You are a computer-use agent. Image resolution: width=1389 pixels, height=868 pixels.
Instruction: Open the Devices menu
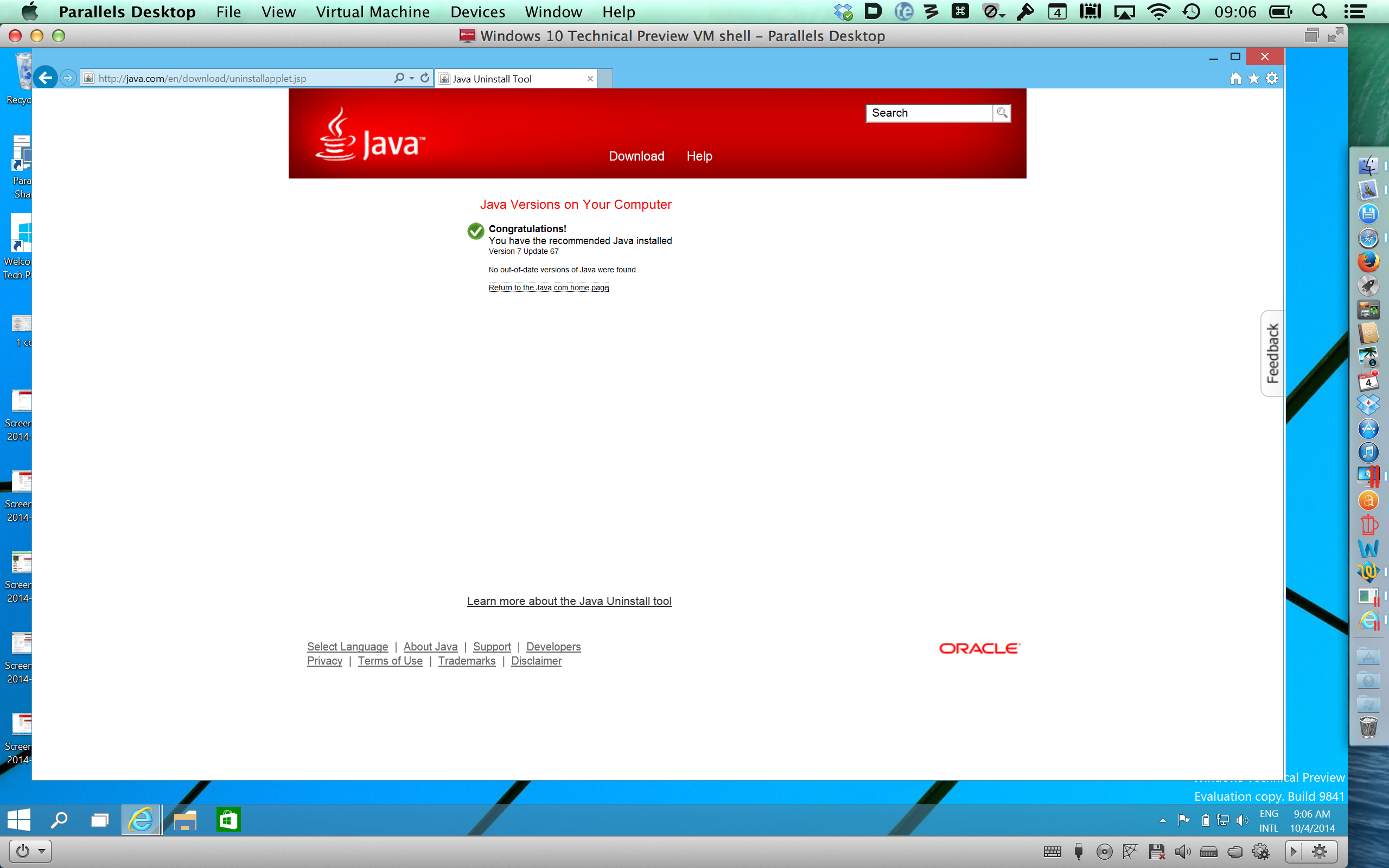point(477,12)
